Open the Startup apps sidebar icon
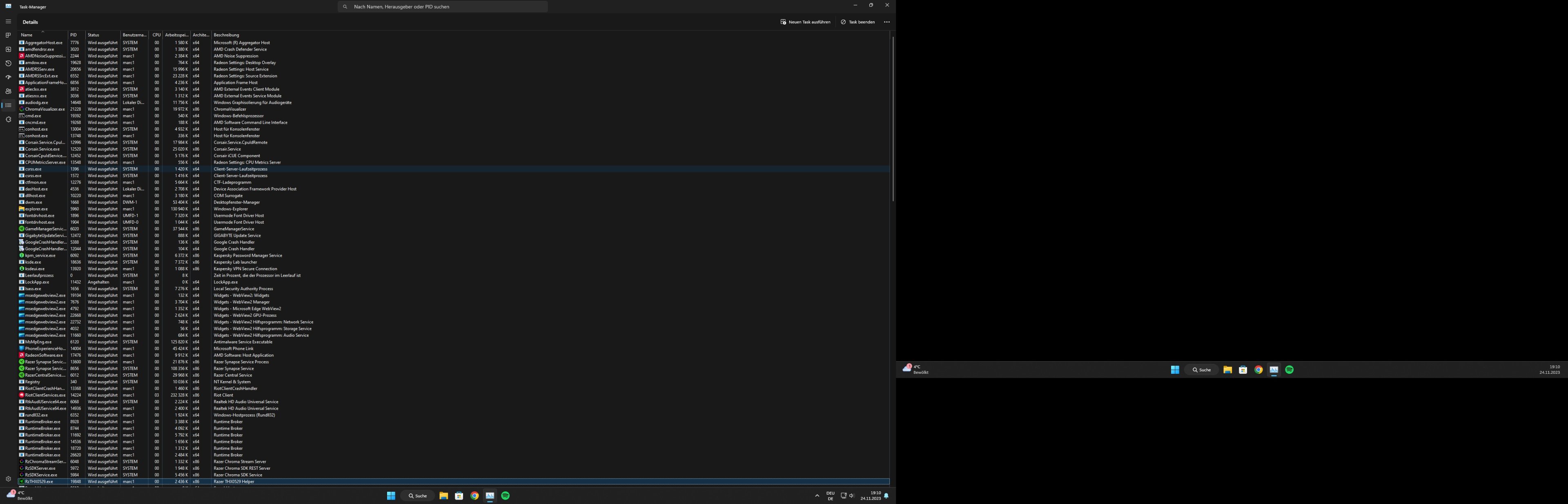 pyautogui.click(x=8, y=77)
